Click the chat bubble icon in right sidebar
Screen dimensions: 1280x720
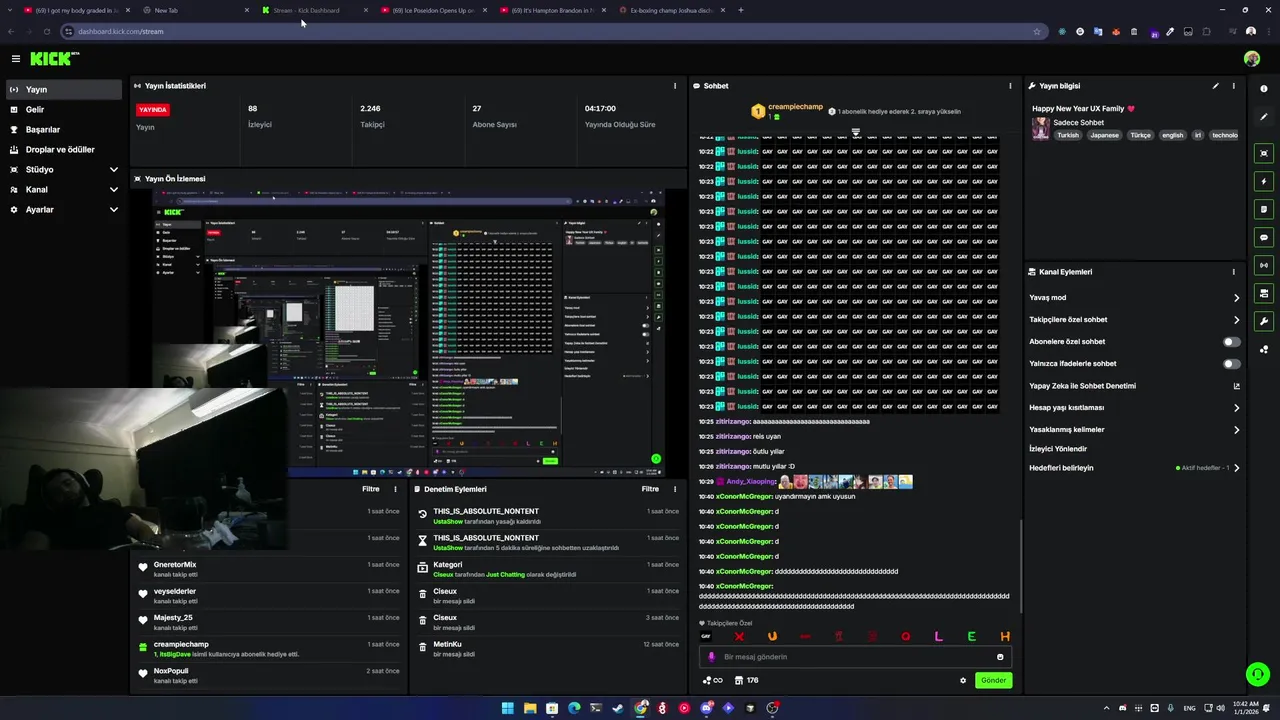[x=1264, y=238]
